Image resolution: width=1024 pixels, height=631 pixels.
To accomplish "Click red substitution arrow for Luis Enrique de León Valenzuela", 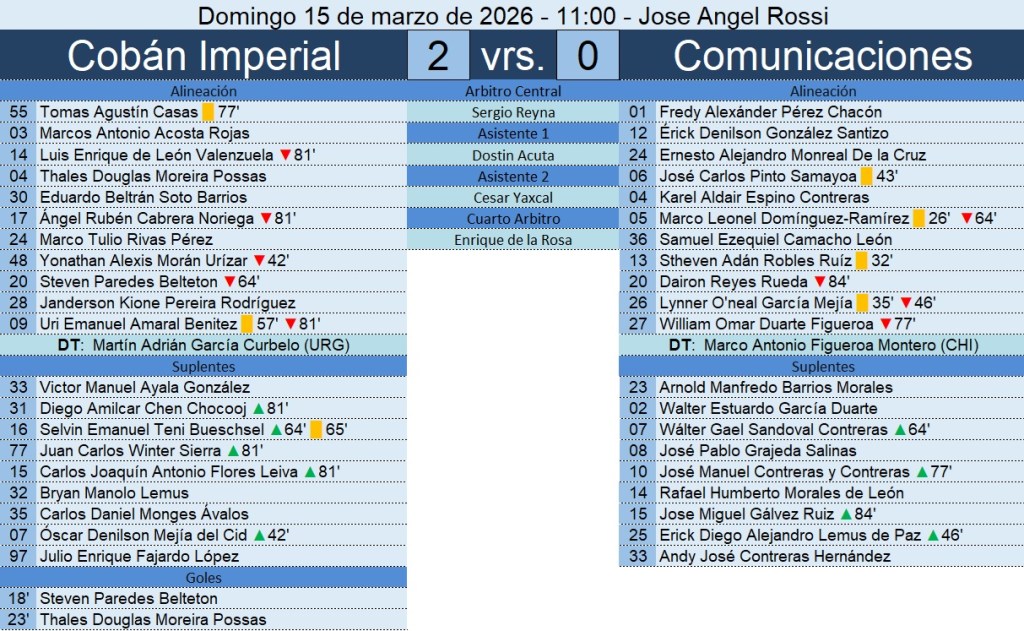I will 285,155.
